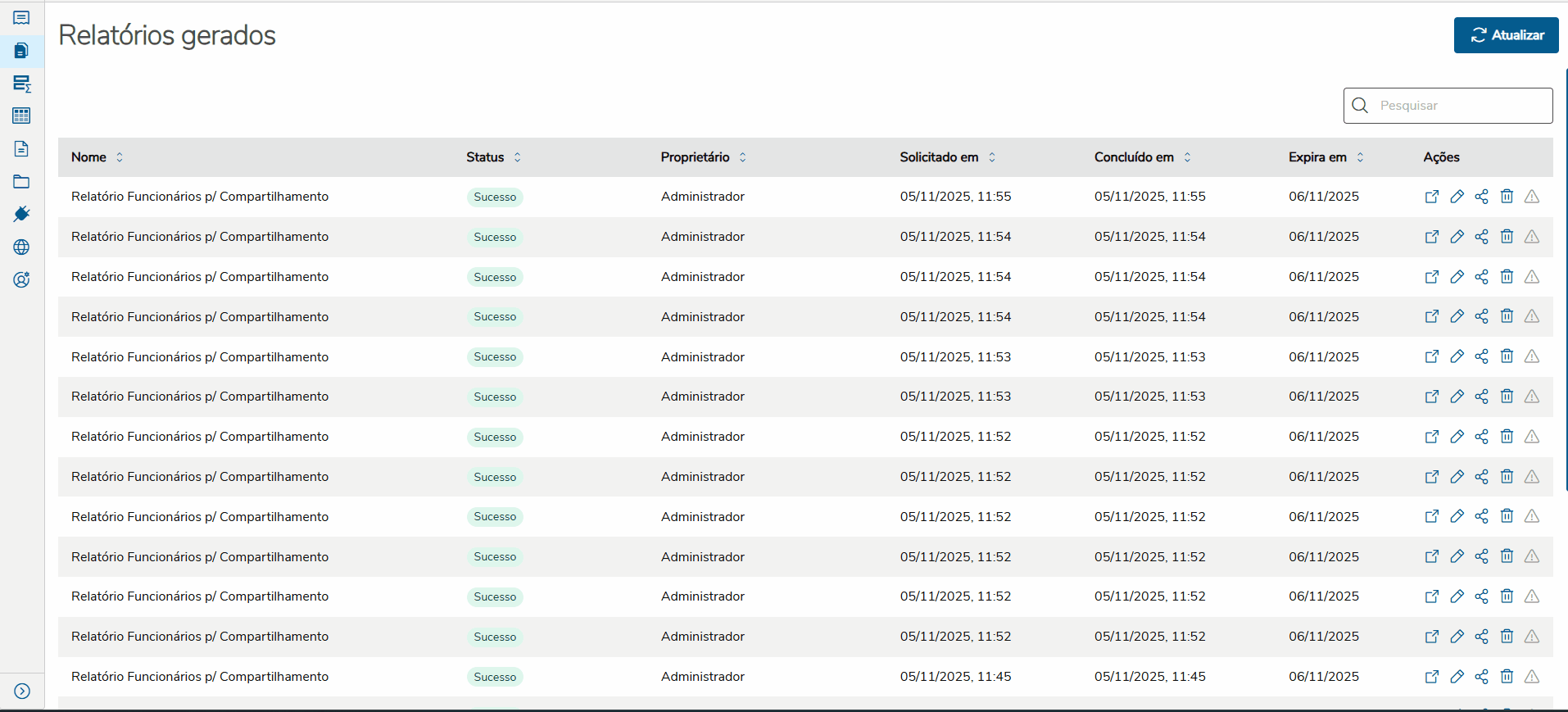
Task: Open the user settings icon in the sidebar
Action: pyautogui.click(x=21, y=279)
